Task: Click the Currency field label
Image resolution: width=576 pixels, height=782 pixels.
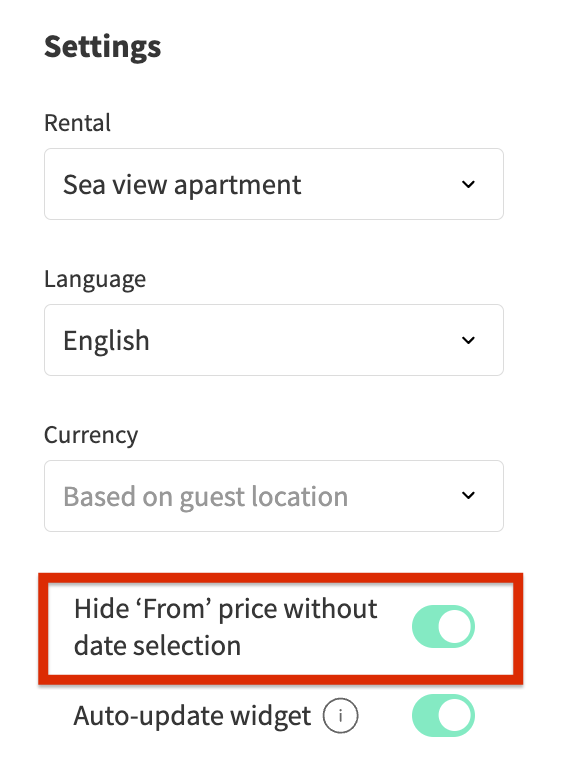Action: (x=91, y=435)
